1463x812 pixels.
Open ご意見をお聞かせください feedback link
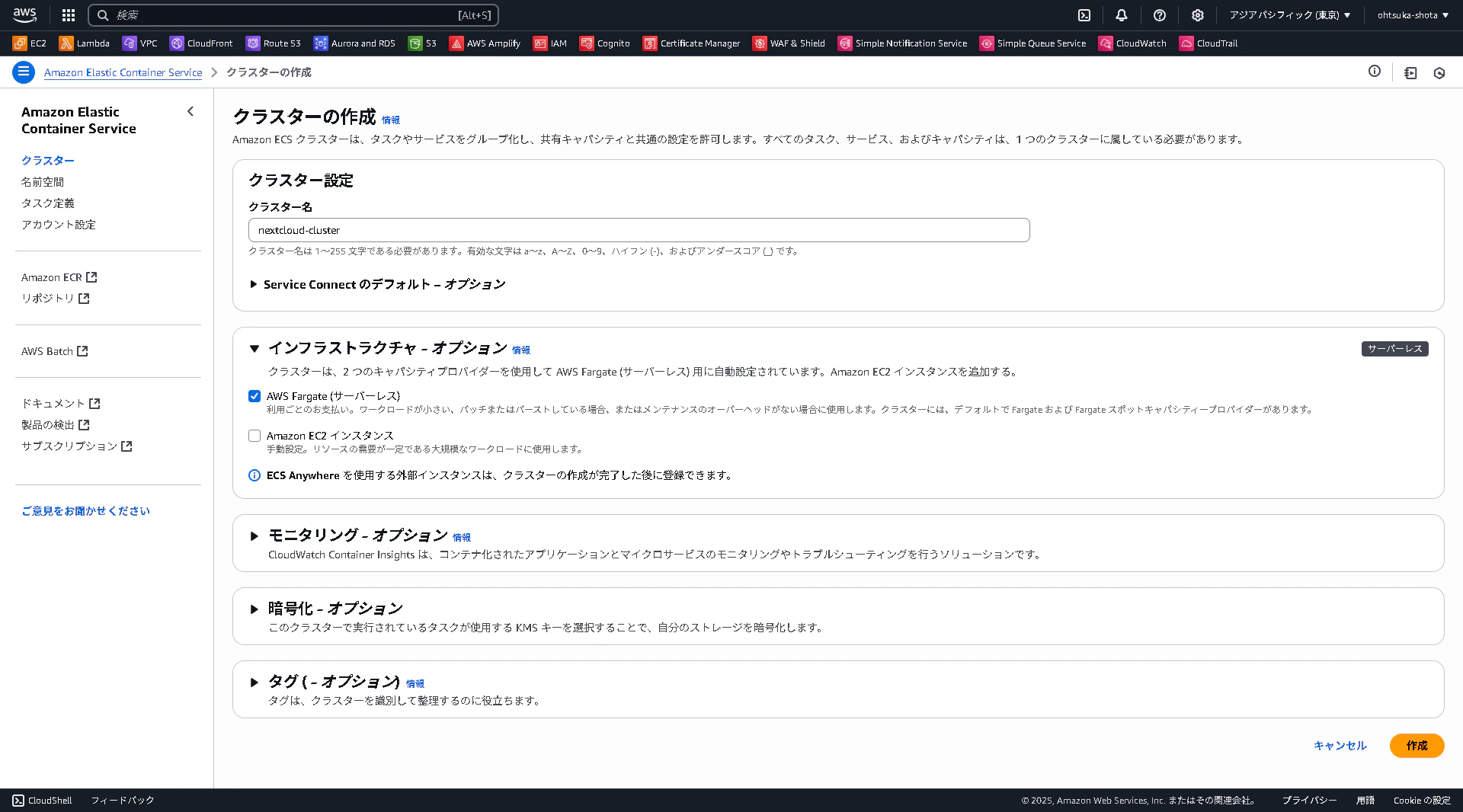pyautogui.click(x=86, y=511)
